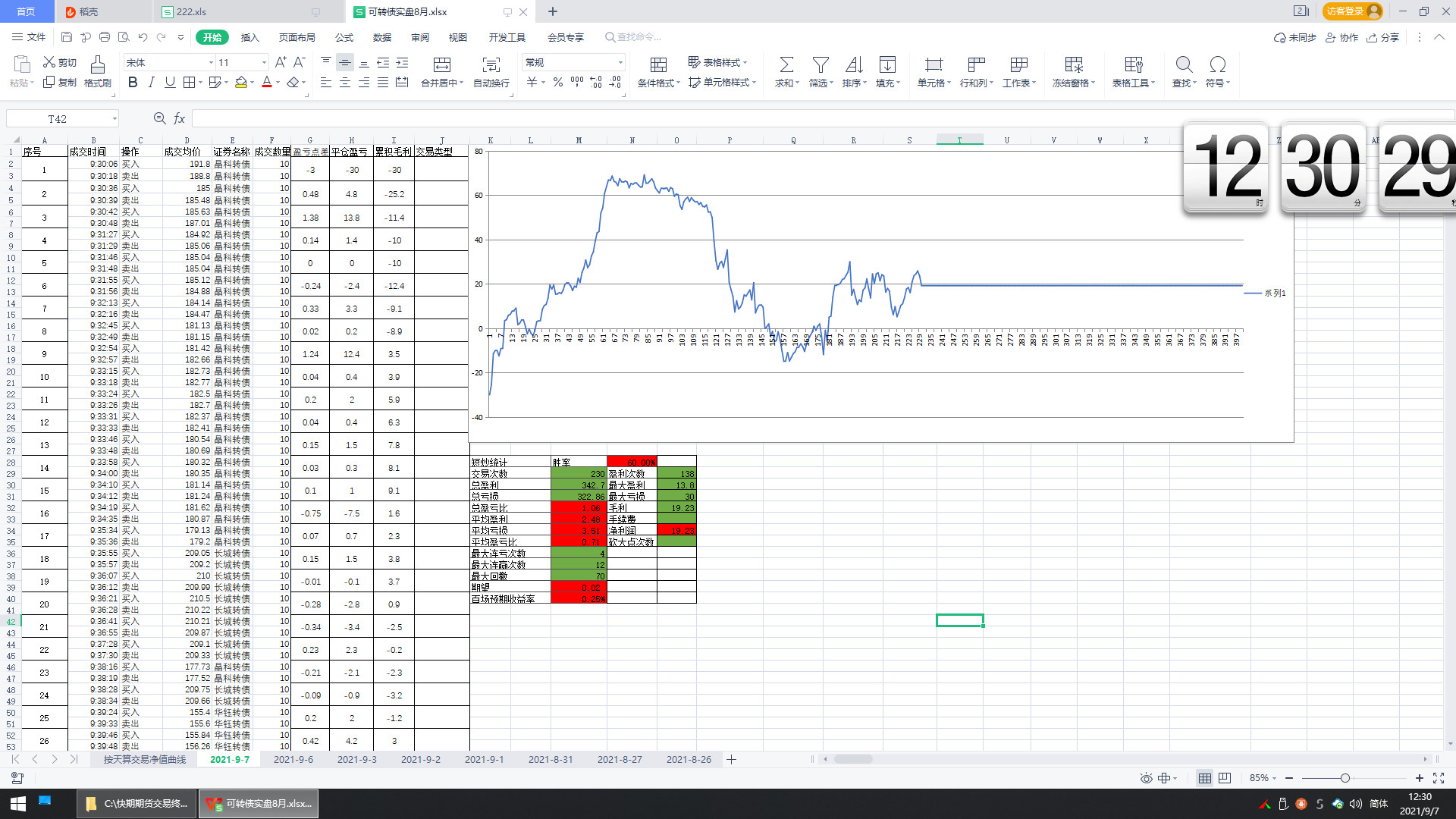Click the zoom slider handle
This screenshot has height=819, width=1456.
point(1345,778)
